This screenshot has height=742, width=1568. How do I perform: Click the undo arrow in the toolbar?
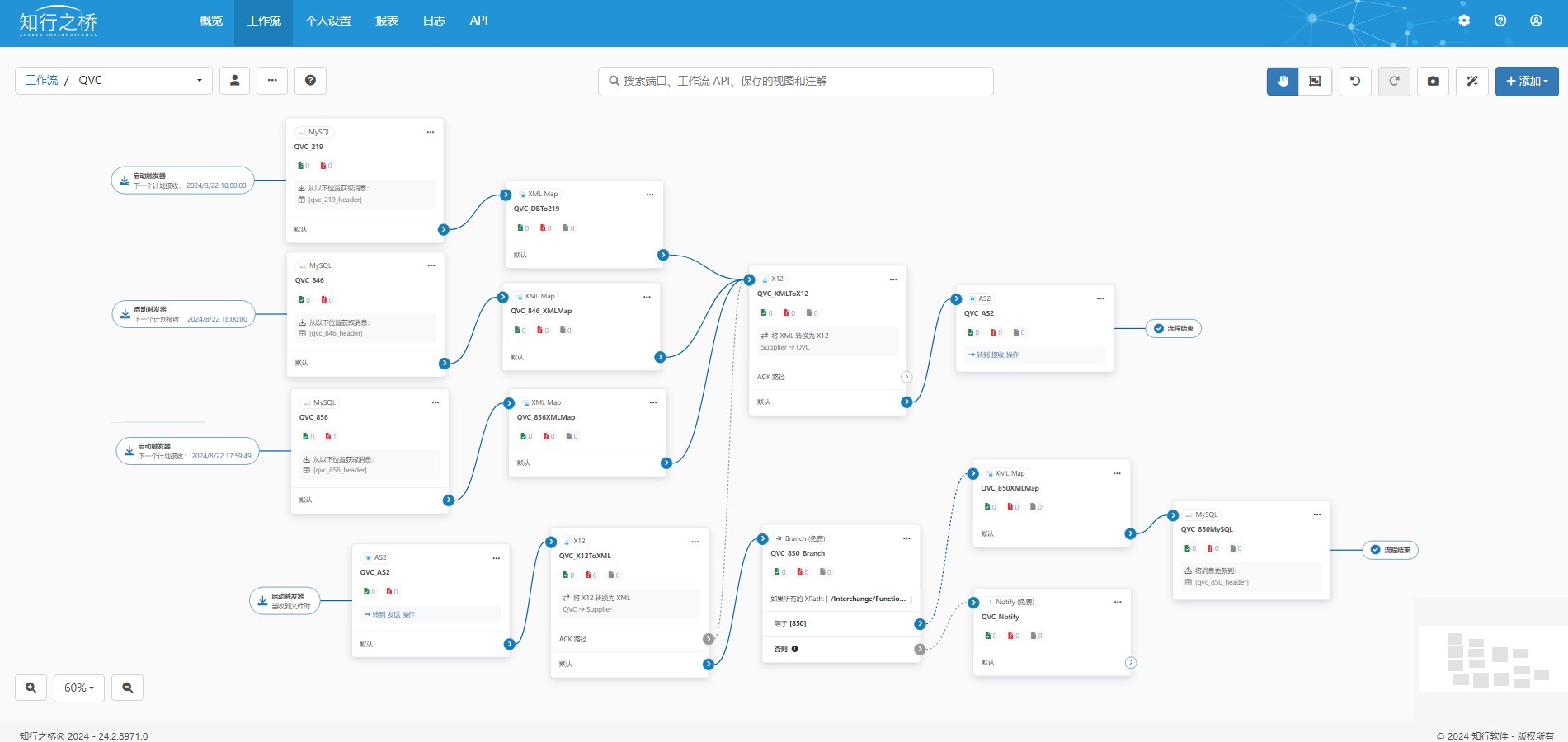coord(1355,81)
